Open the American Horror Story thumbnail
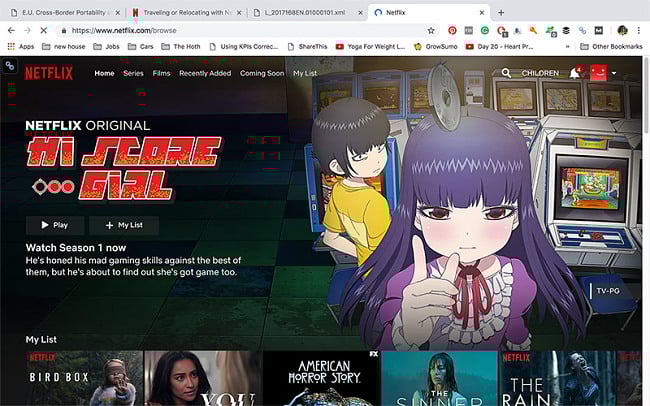This screenshot has width=650, height=406. coord(322,378)
